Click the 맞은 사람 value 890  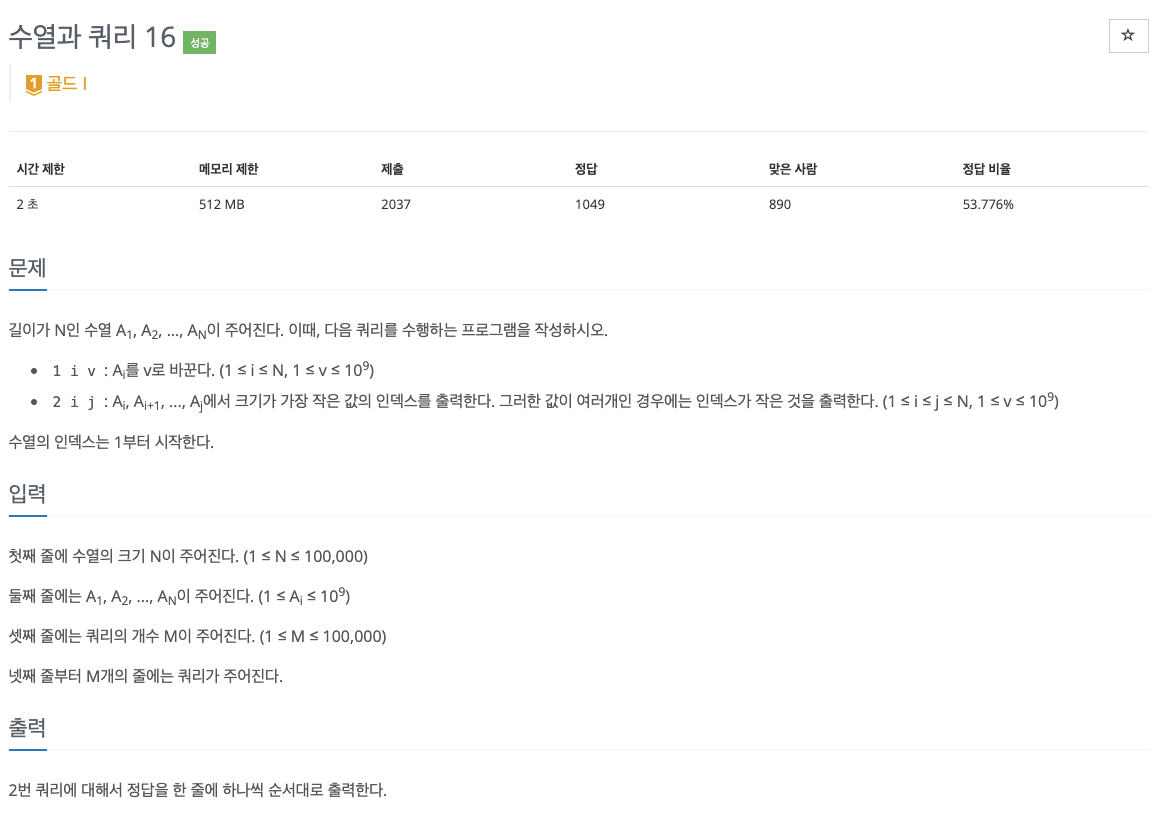click(x=779, y=204)
